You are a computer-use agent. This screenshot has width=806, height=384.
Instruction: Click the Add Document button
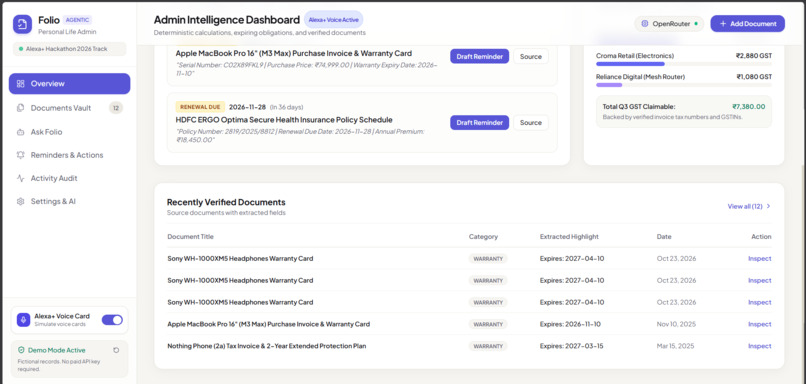pyautogui.click(x=747, y=24)
